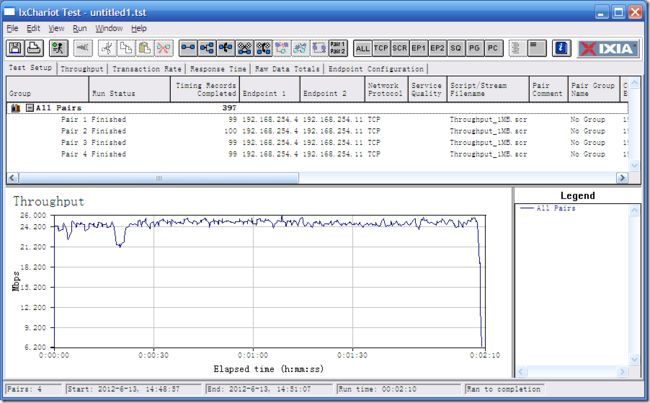Toggle the SQ service quality button

tap(456, 48)
